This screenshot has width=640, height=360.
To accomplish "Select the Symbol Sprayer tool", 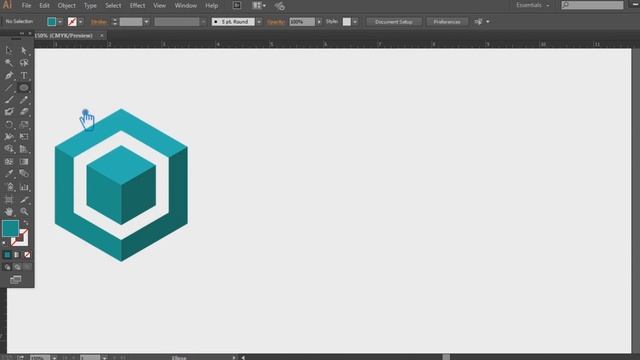I will pos(9,187).
